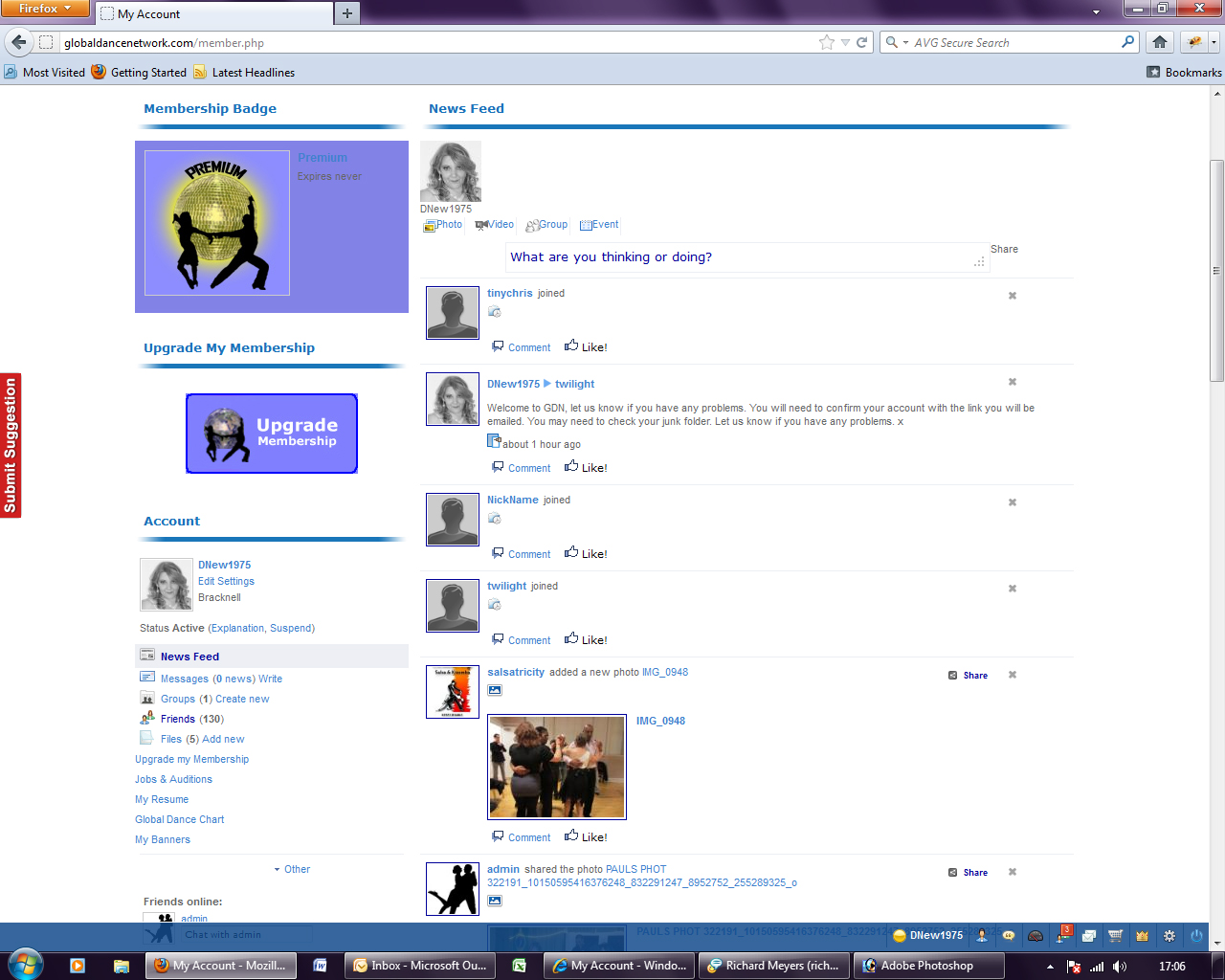Like the tinychris joined post
This screenshot has width=1225, height=980.
[586, 346]
